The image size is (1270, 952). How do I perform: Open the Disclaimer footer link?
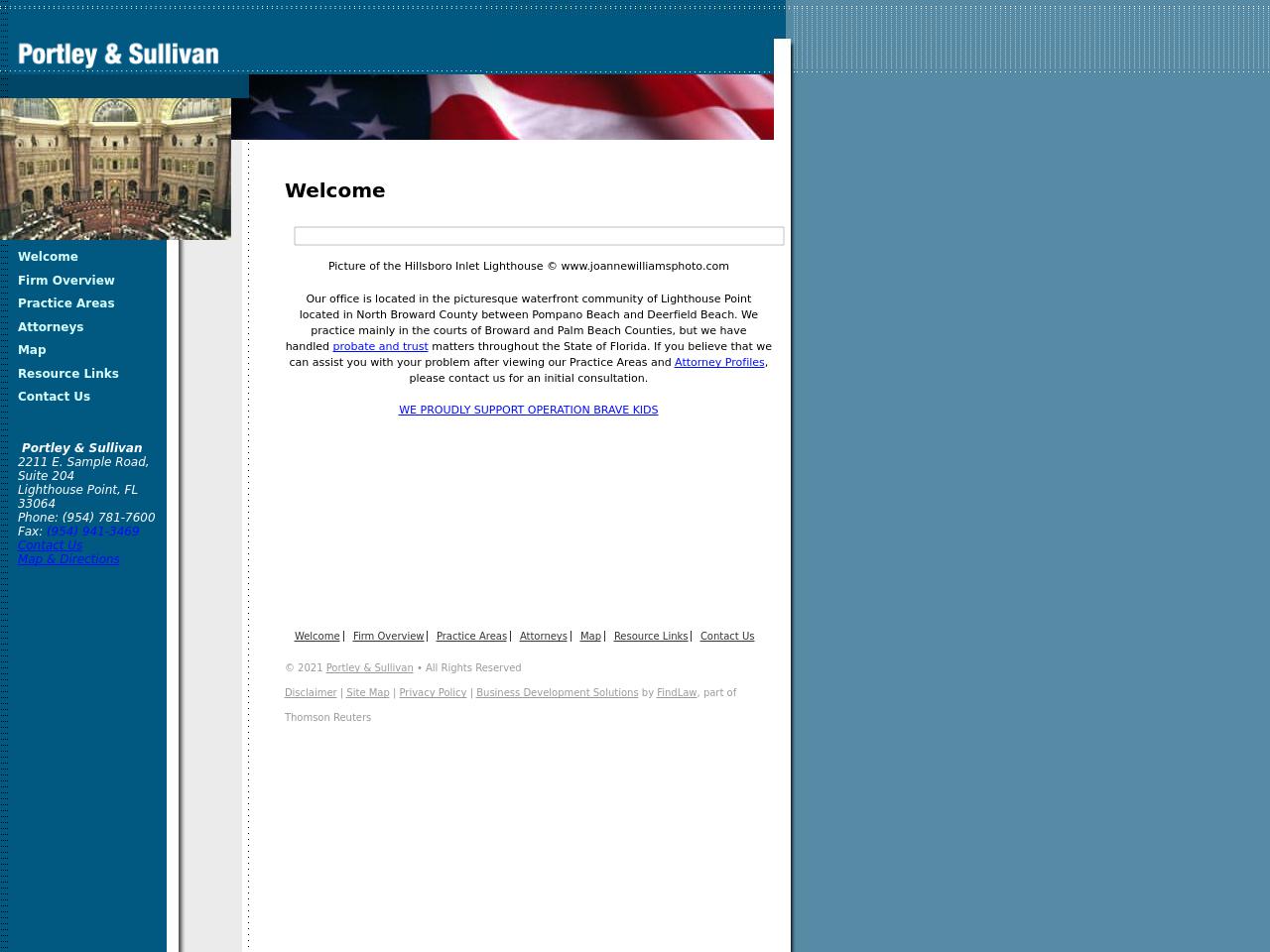pos(311,693)
